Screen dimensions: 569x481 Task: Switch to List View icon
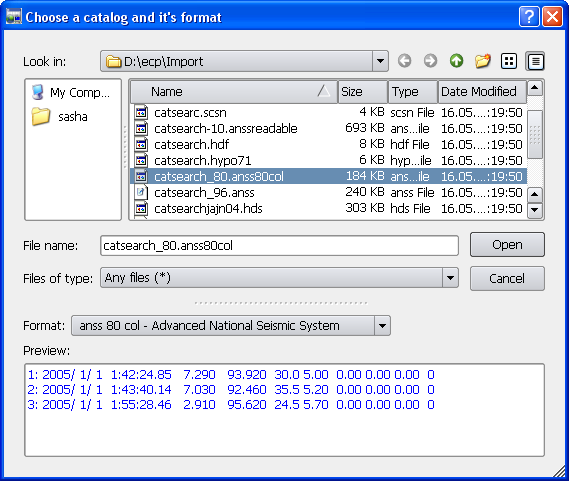[x=509, y=61]
